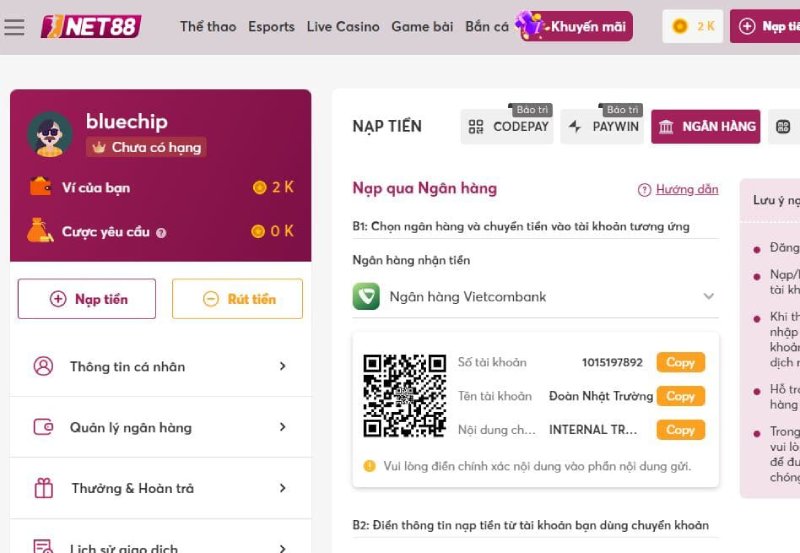Open the Game bài menu
Viewport: 800px width, 553px height.
(422, 27)
